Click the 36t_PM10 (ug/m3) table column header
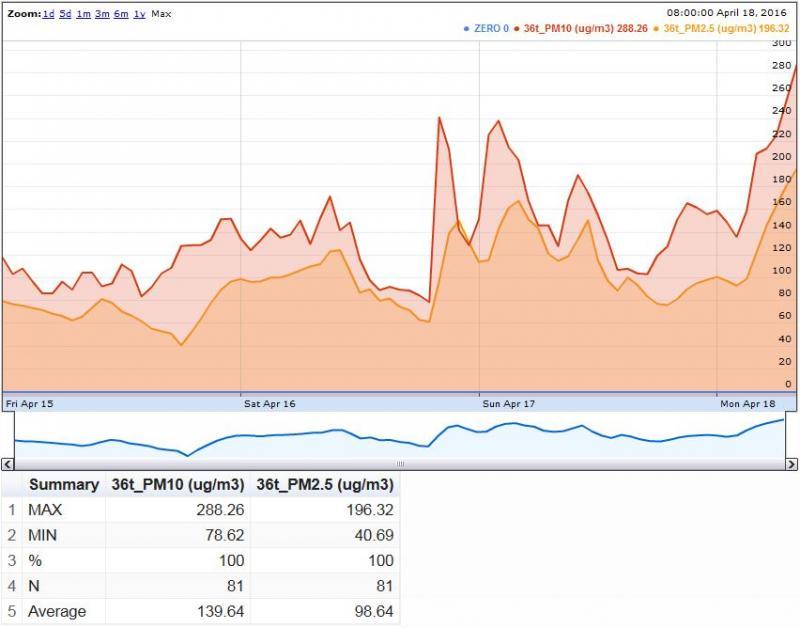This screenshot has height=628, width=800. coord(178,484)
